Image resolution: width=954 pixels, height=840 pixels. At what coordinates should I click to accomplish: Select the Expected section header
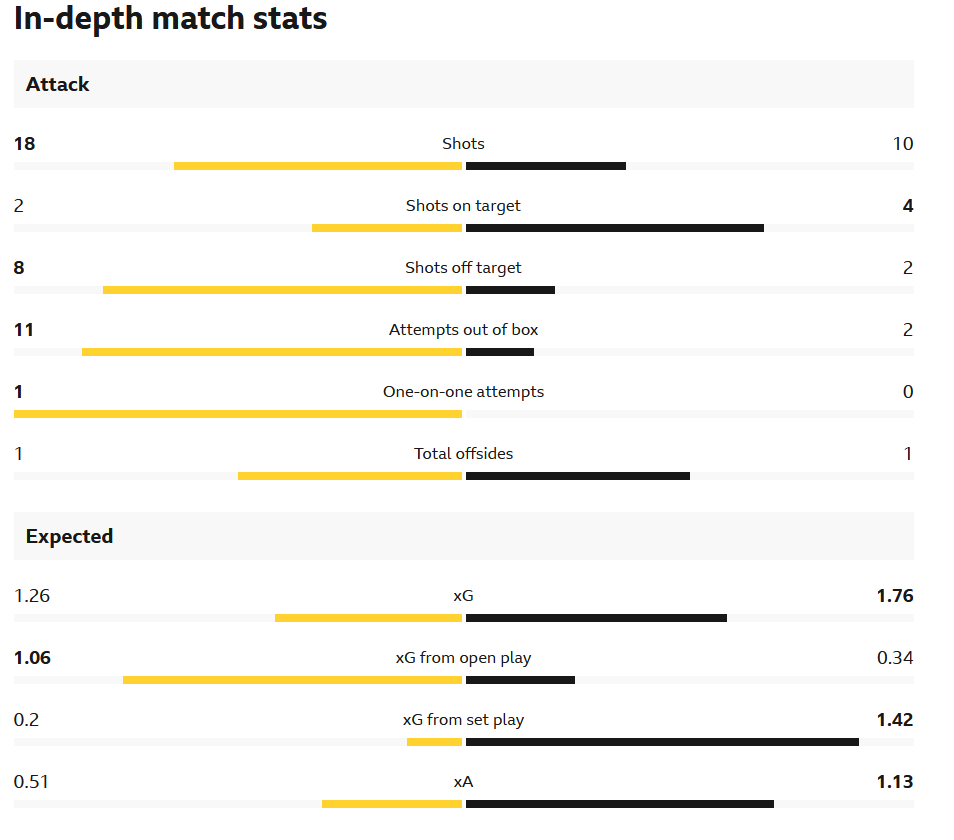coord(69,537)
